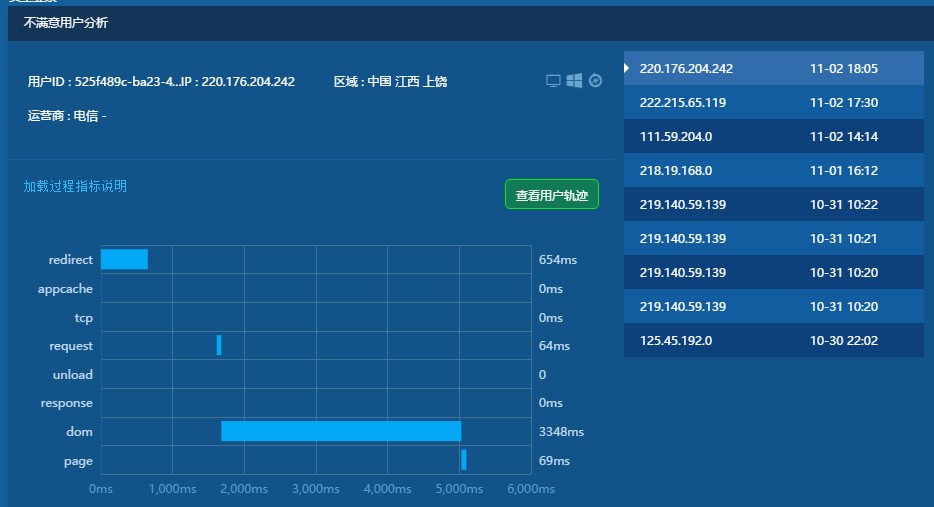Click the dom row label
The height and width of the screenshot is (507, 934).
[79, 431]
